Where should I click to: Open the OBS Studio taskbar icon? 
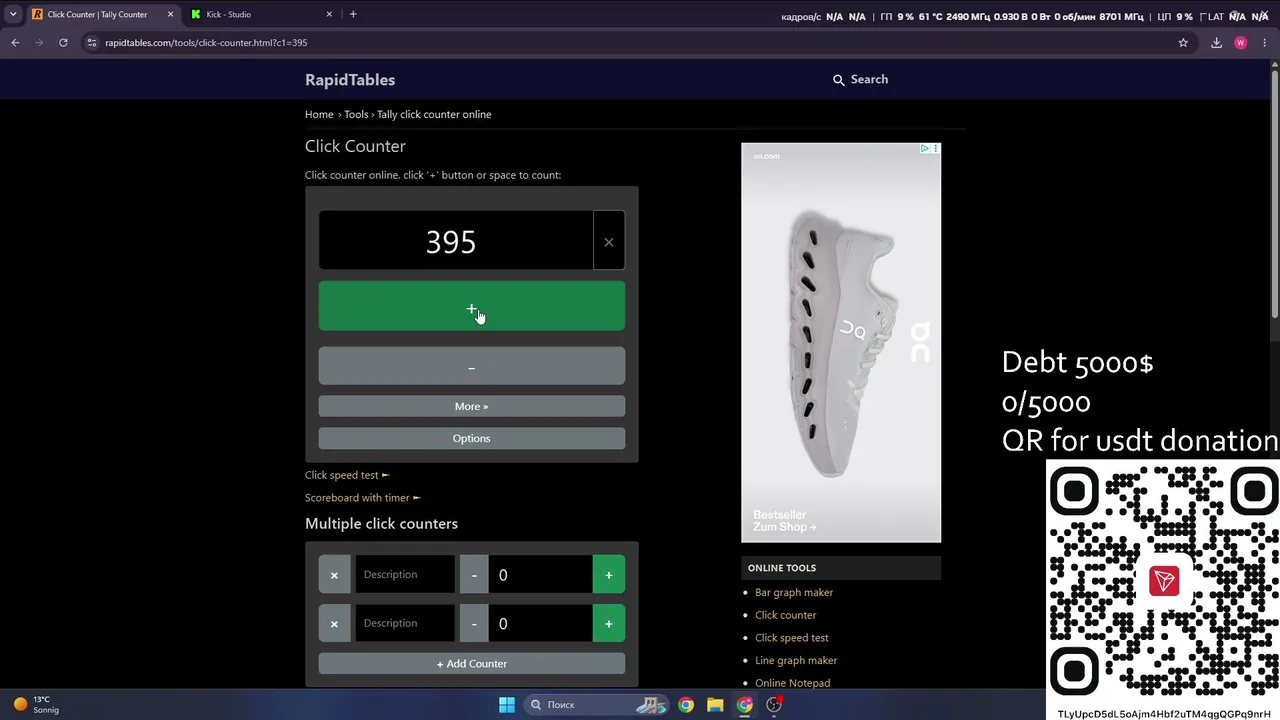774,705
